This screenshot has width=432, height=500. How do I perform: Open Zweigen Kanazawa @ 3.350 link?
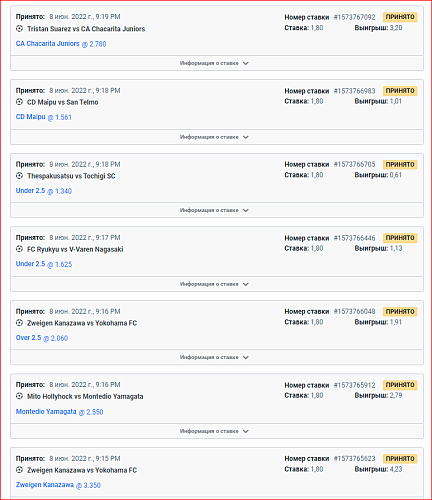(58, 485)
